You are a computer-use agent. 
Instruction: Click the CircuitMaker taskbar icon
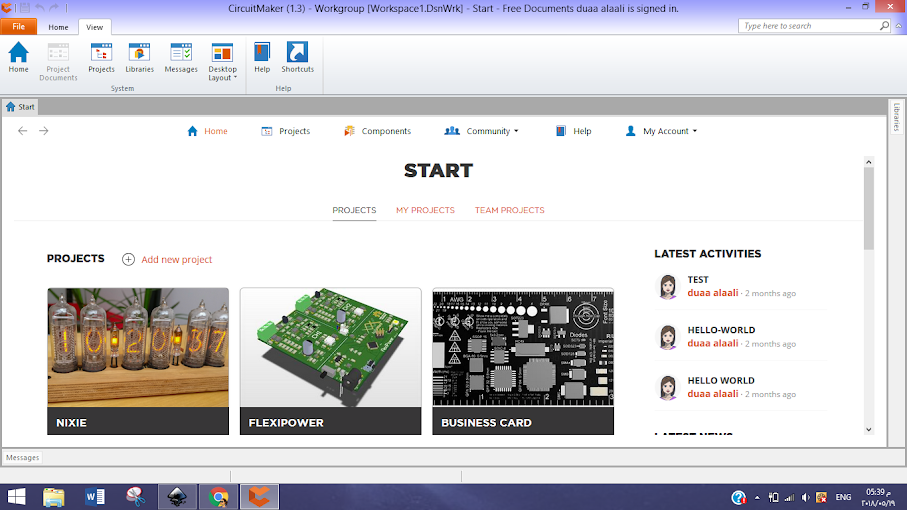pos(259,497)
